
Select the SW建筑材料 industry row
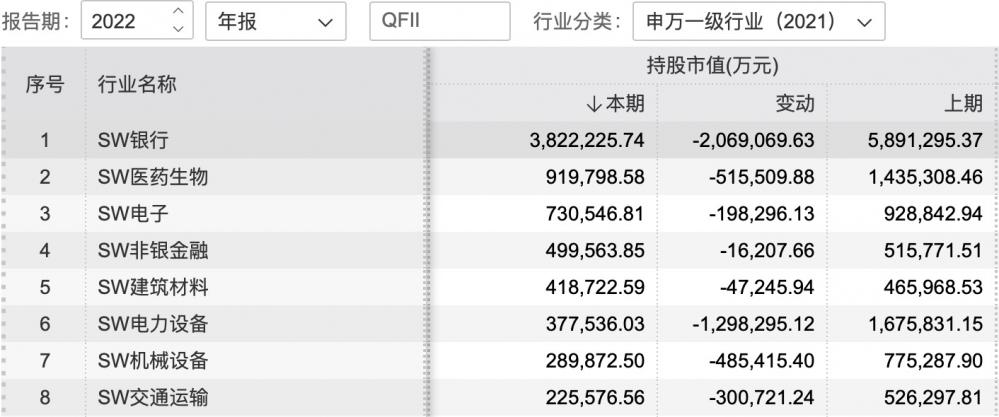pos(500,288)
